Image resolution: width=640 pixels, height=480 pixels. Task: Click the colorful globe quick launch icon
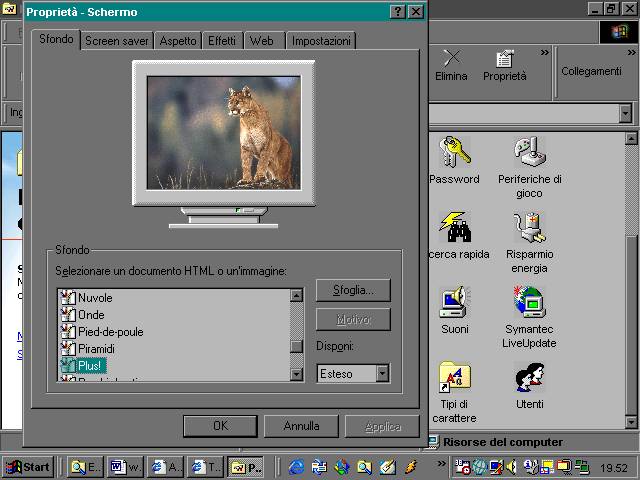point(342,467)
